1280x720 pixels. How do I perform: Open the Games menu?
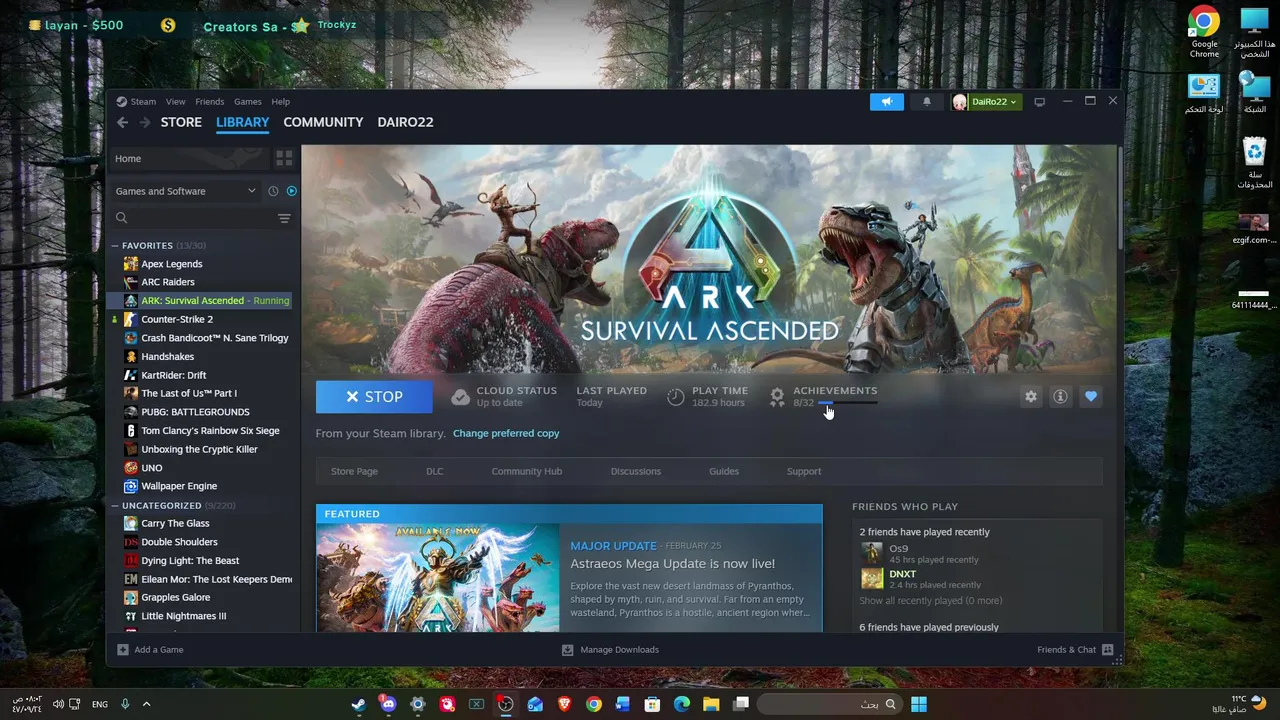click(247, 102)
